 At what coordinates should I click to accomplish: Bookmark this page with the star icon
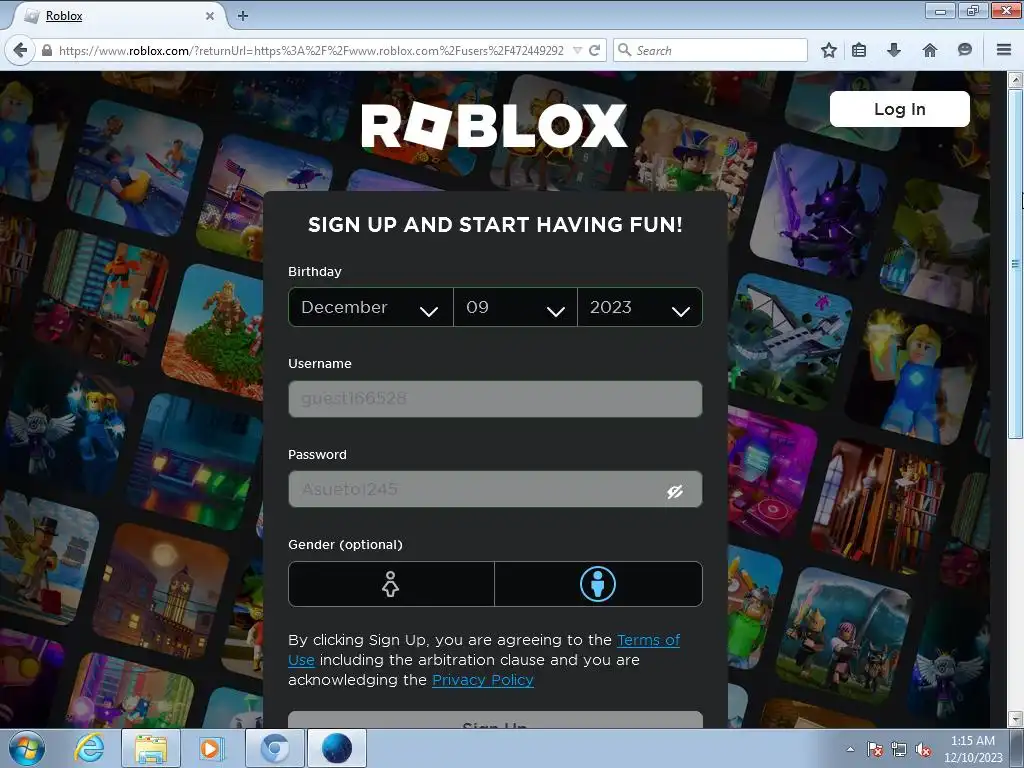tap(829, 50)
